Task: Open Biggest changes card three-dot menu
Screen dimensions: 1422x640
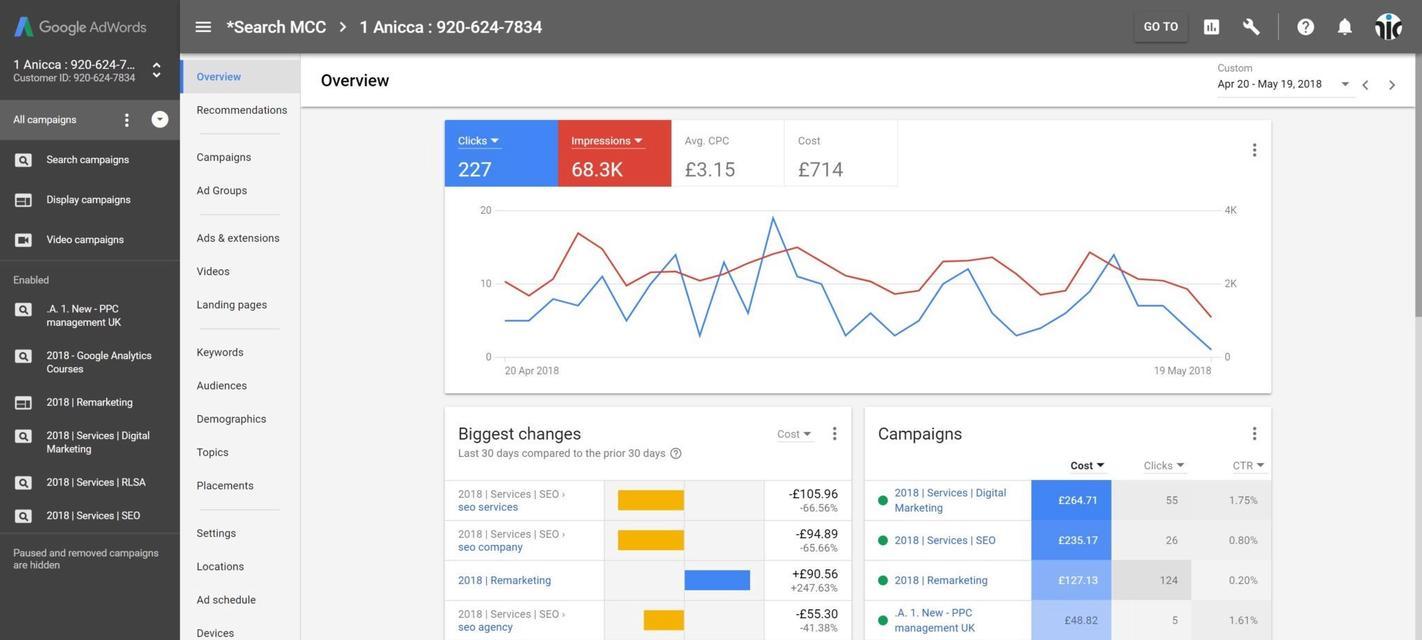Action: coord(835,434)
